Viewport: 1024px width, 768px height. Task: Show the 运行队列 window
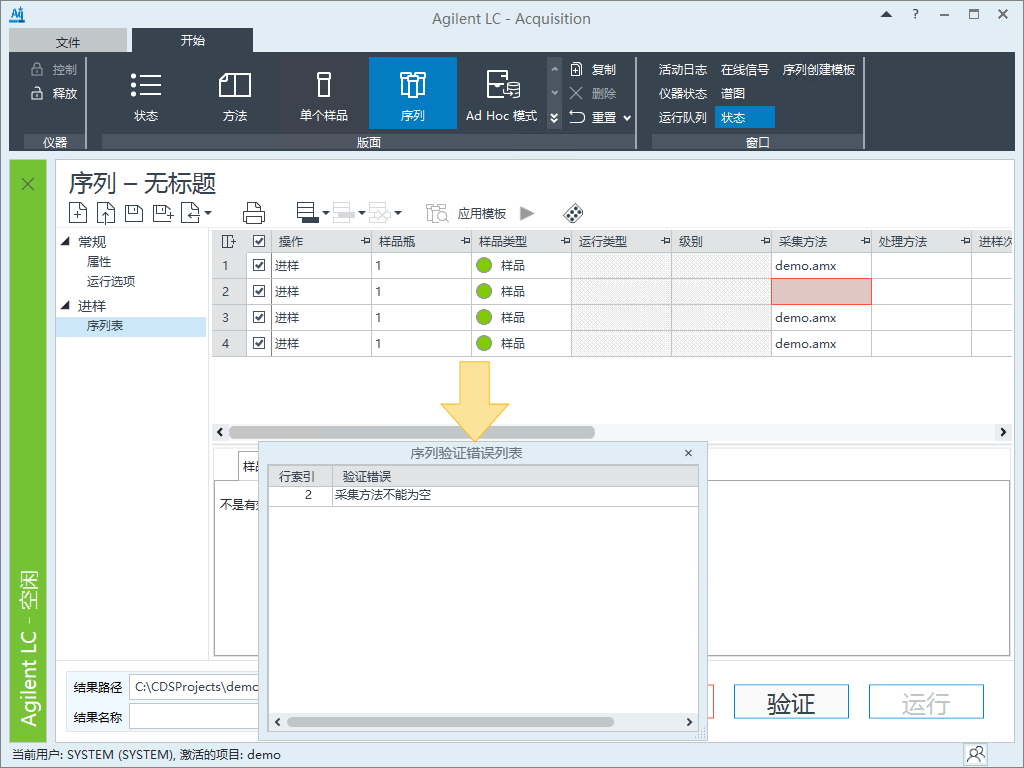(x=682, y=118)
